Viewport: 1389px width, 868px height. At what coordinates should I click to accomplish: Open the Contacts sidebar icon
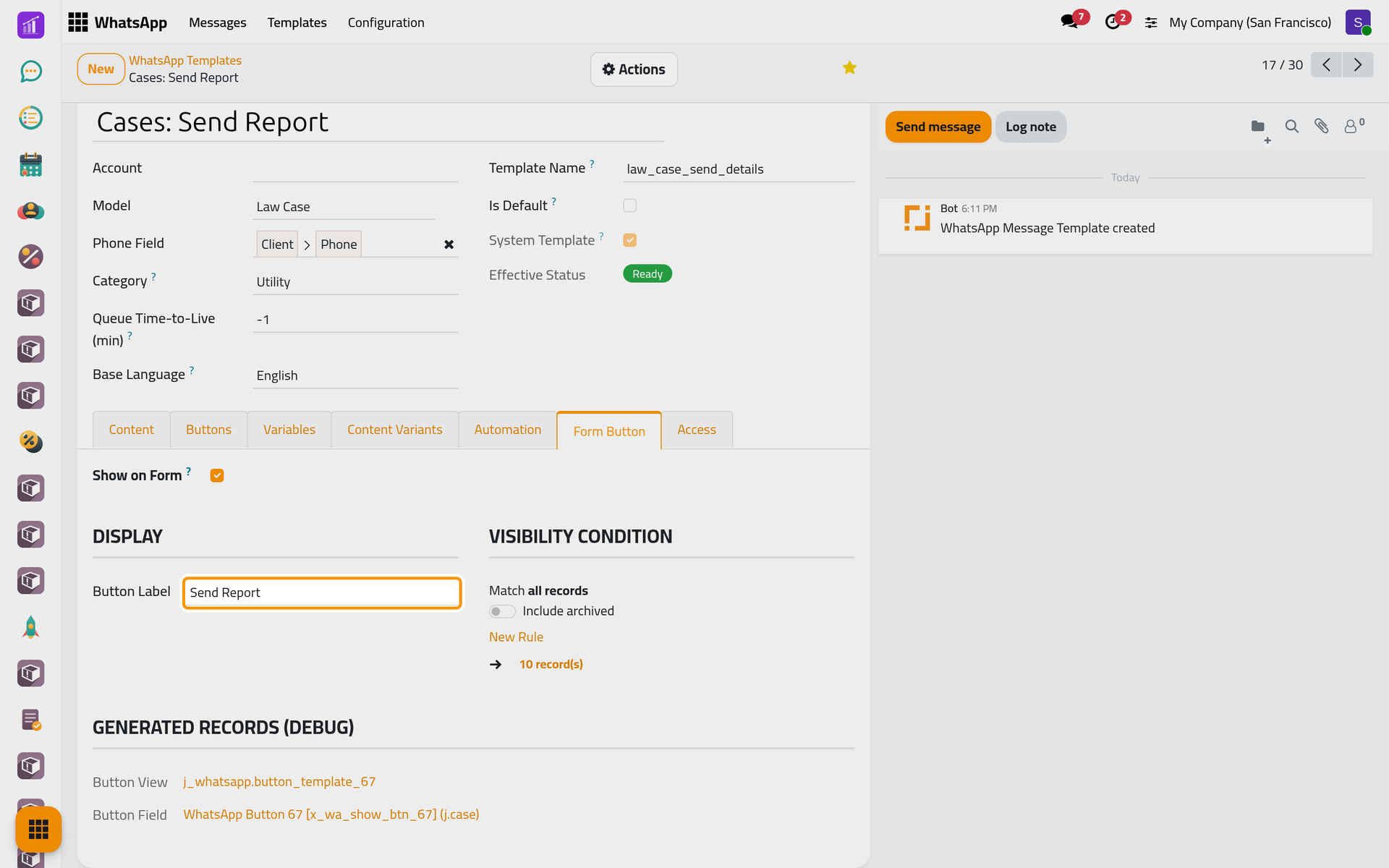tap(30, 210)
